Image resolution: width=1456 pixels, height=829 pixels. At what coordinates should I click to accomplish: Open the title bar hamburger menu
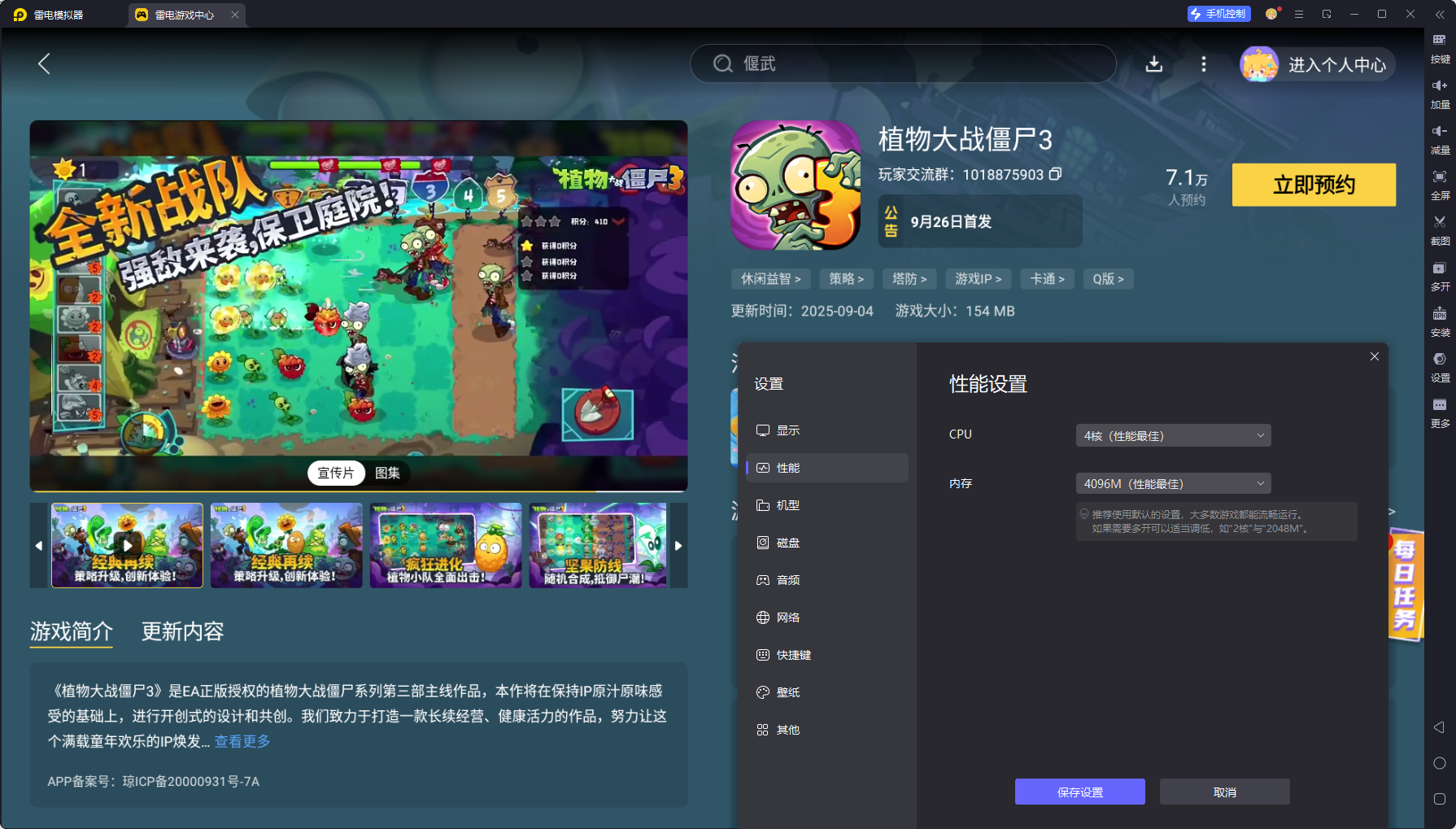tap(1299, 15)
